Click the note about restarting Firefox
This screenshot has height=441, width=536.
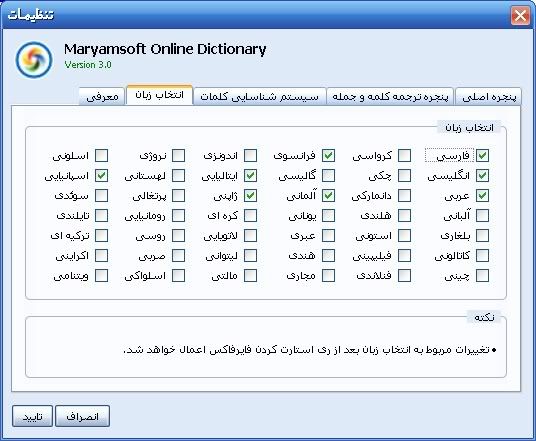click(x=310, y=350)
